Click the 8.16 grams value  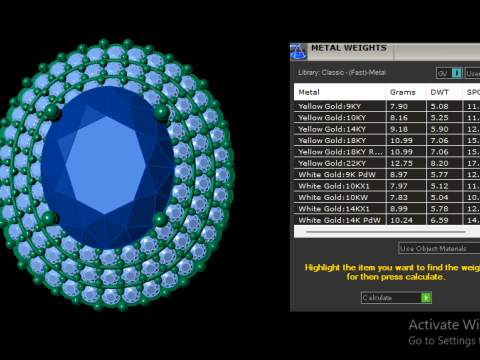399,118
